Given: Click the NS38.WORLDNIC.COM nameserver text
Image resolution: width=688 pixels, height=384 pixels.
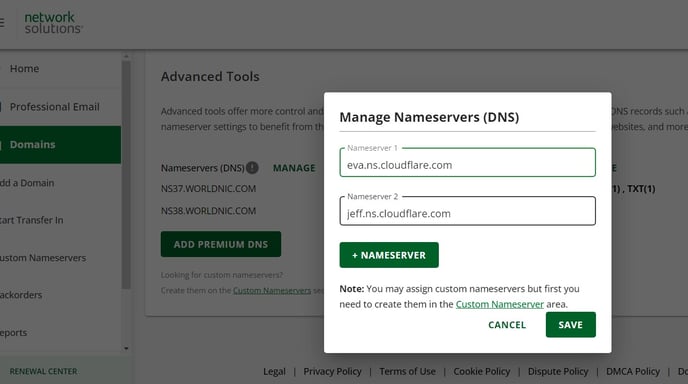Looking at the screenshot, I should [208, 211].
